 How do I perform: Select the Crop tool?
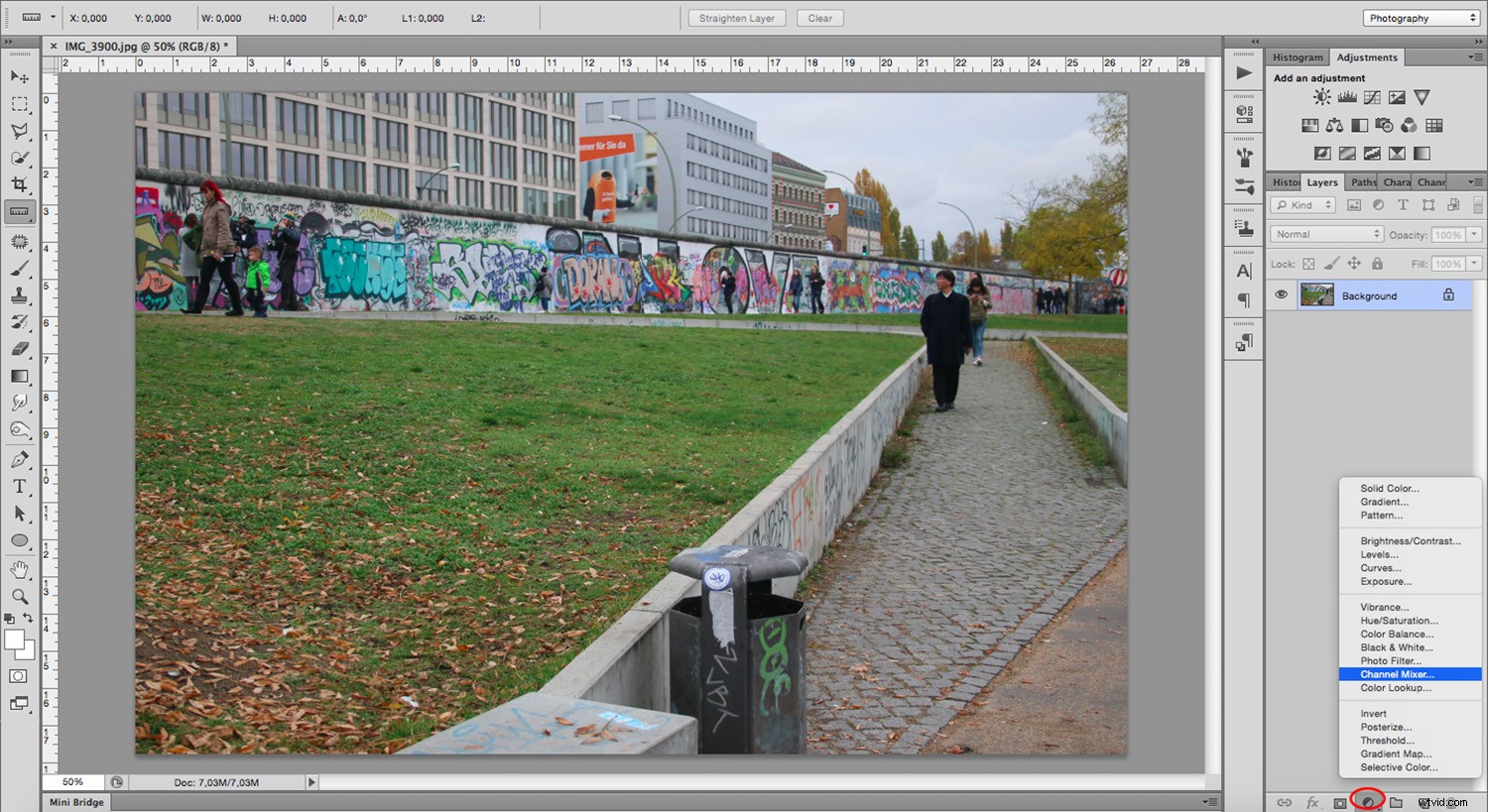click(x=20, y=183)
